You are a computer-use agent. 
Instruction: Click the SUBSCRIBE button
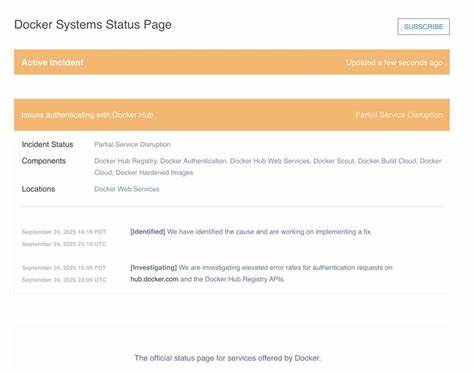423,27
